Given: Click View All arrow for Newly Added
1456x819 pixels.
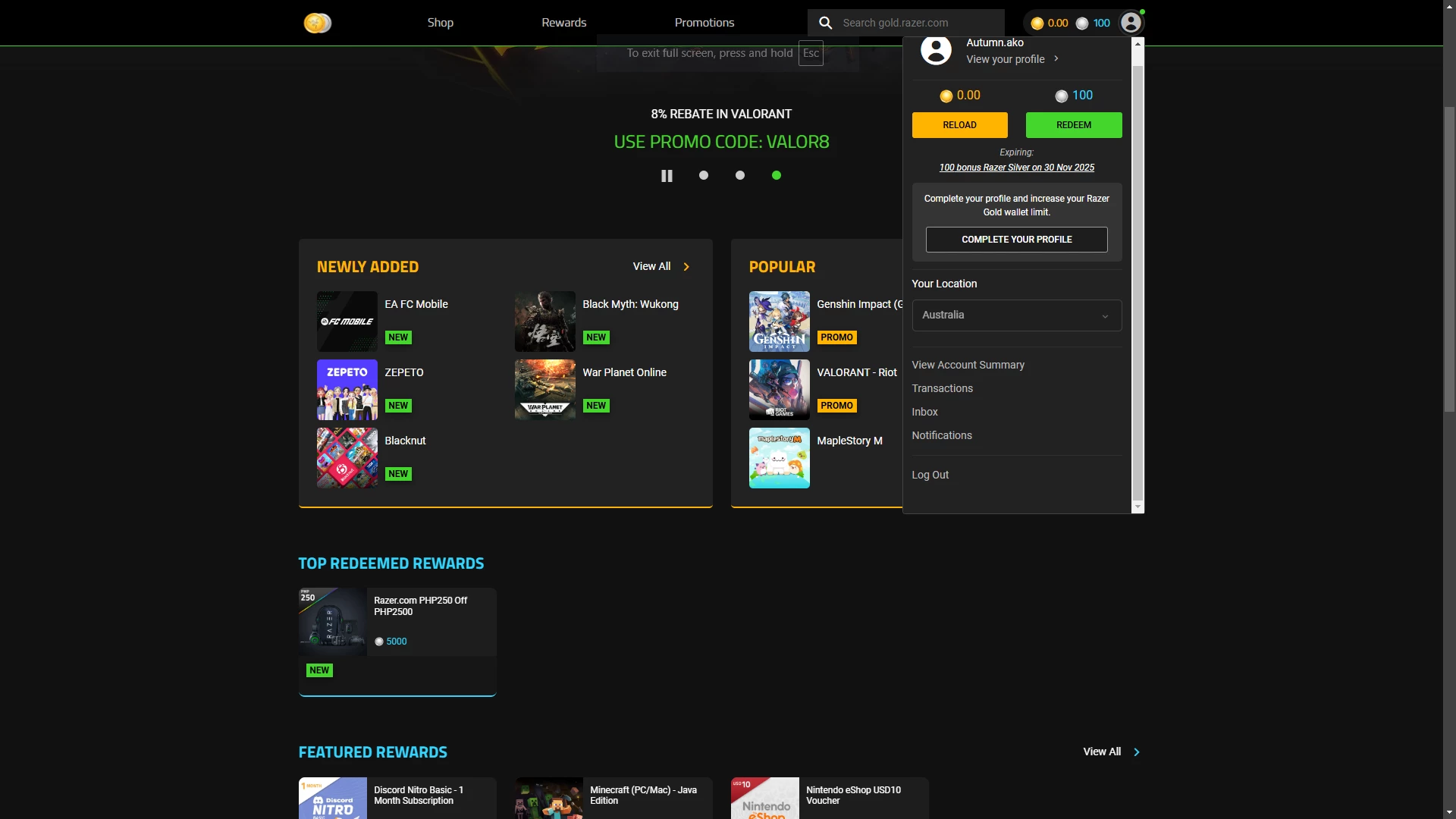Looking at the screenshot, I should pos(686,266).
